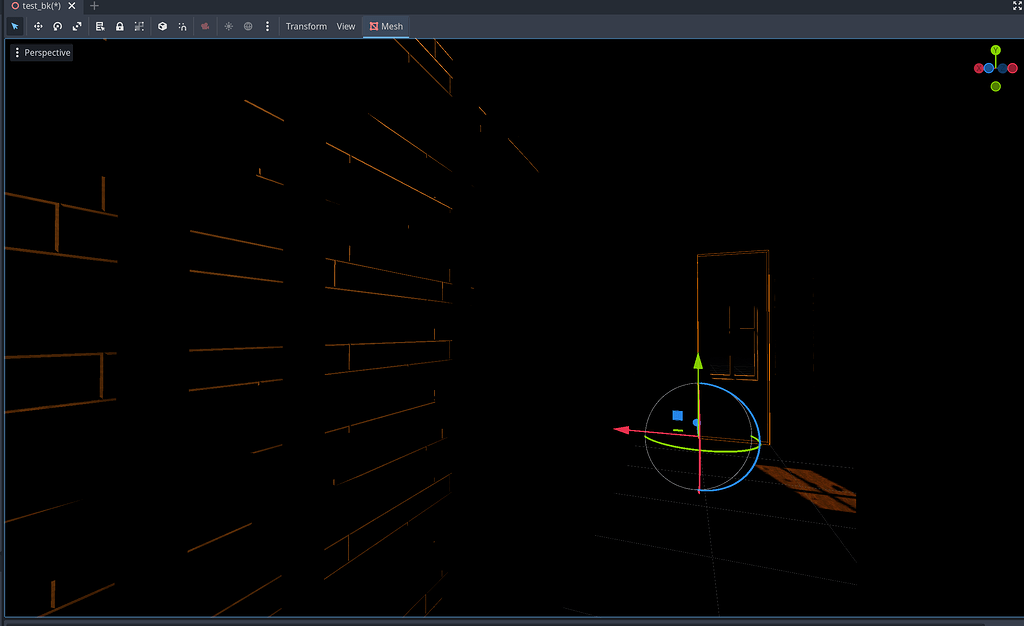Image resolution: width=1024 pixels, height=626 pixels.
Task: Open the Perspective view dropdown
Action: click(x=41, y=51)
